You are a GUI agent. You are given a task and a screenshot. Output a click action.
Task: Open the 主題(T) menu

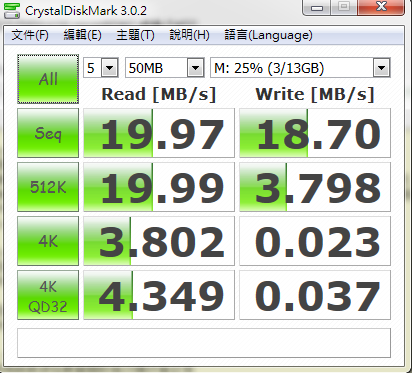(135, 35)
